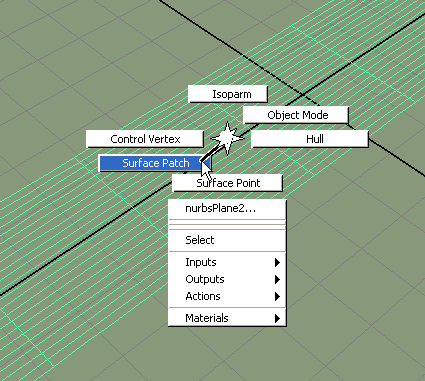
Task: Click Select in the context menu
Action: 227,240
